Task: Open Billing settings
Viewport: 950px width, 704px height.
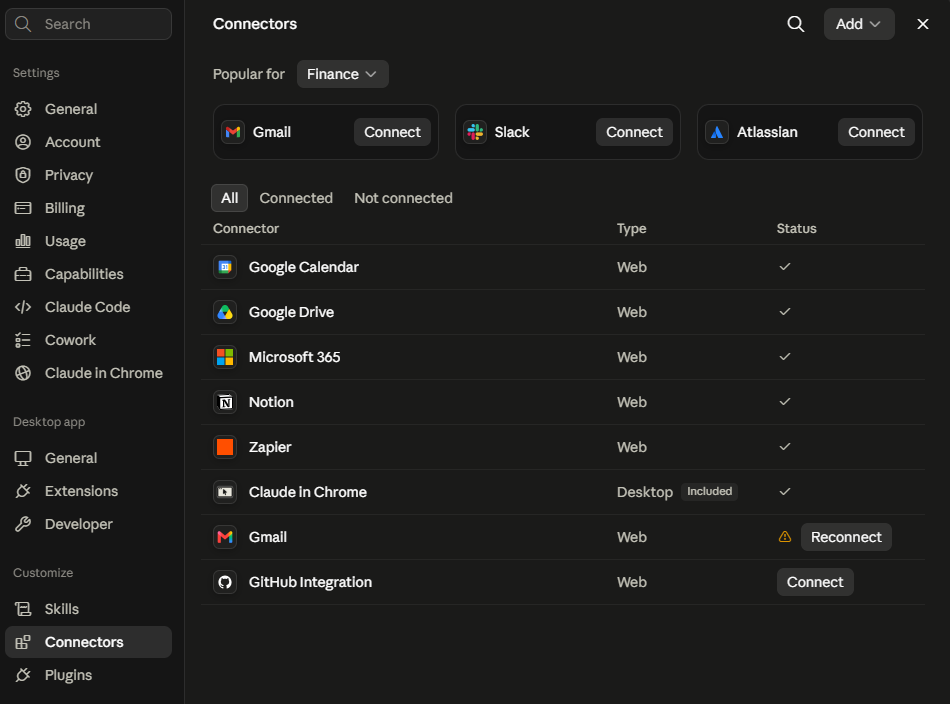Action: click(x=88, y=208)
